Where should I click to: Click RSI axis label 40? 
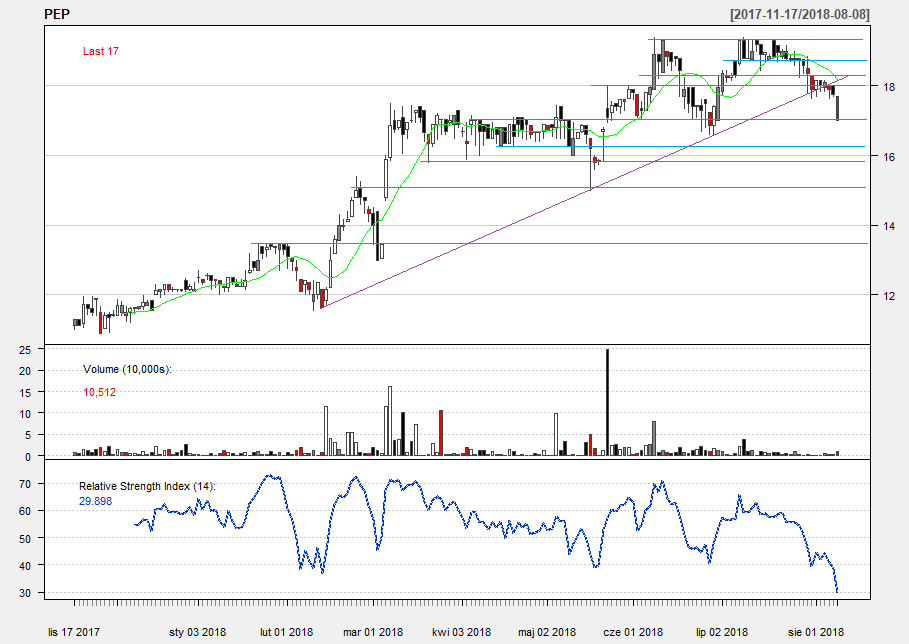pos(25,566)
